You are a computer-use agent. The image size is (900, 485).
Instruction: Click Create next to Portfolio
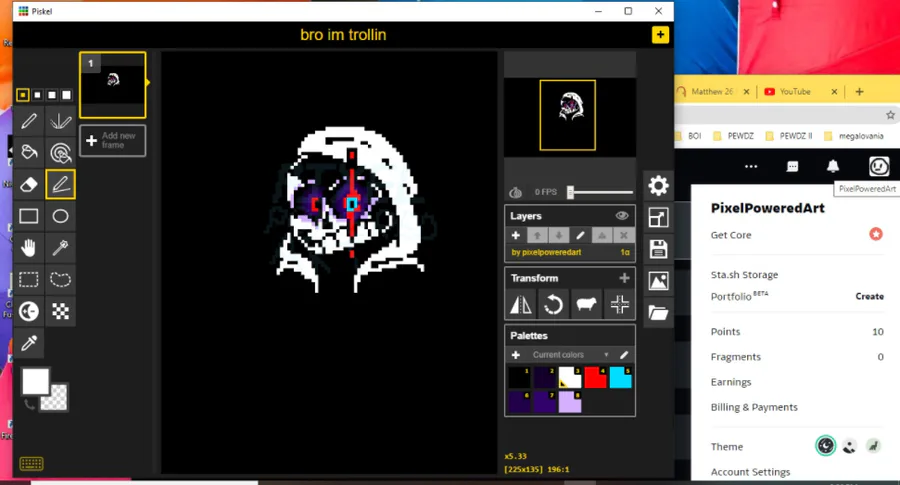coord(870,296)
